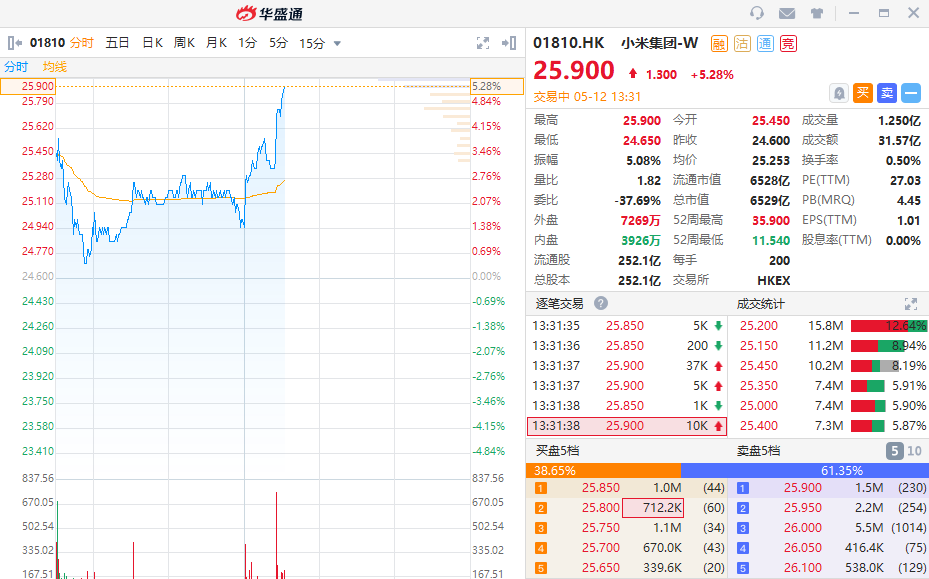Collapse the left panel arrow icon
The height and width of the screenshot is (579, 929).
coord(15,43)
